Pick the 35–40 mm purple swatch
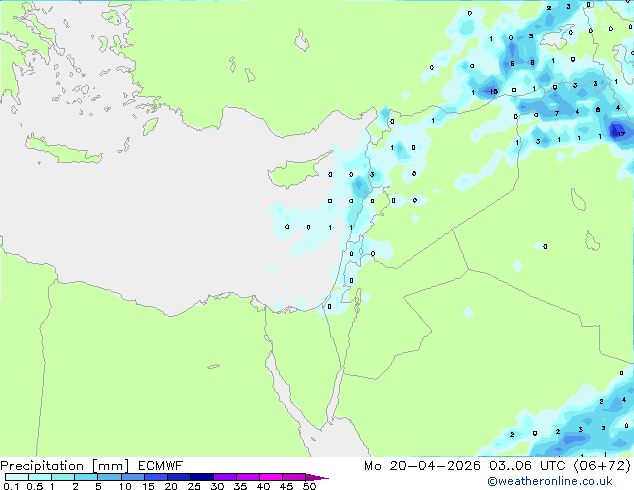This screenshot has height=490, width=634. 248,477
